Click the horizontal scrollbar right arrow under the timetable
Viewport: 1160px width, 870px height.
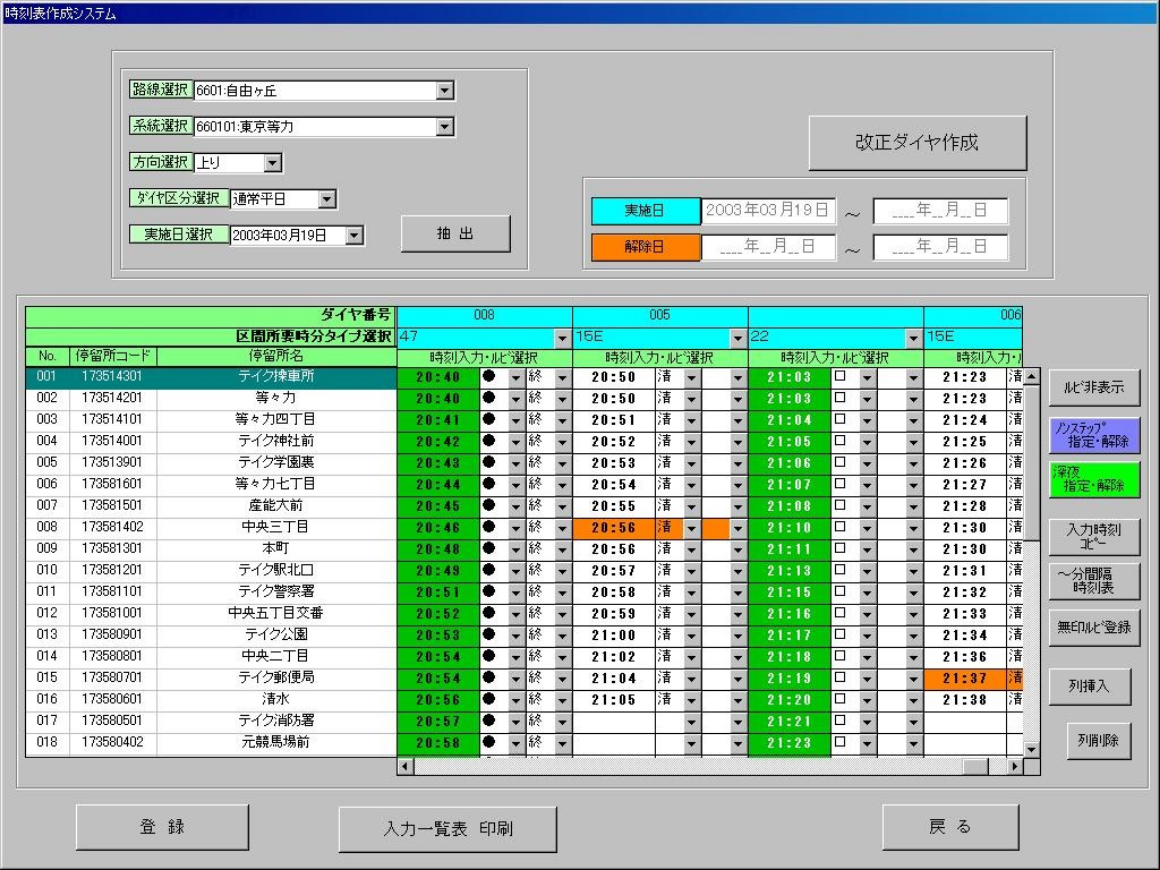1015,766
